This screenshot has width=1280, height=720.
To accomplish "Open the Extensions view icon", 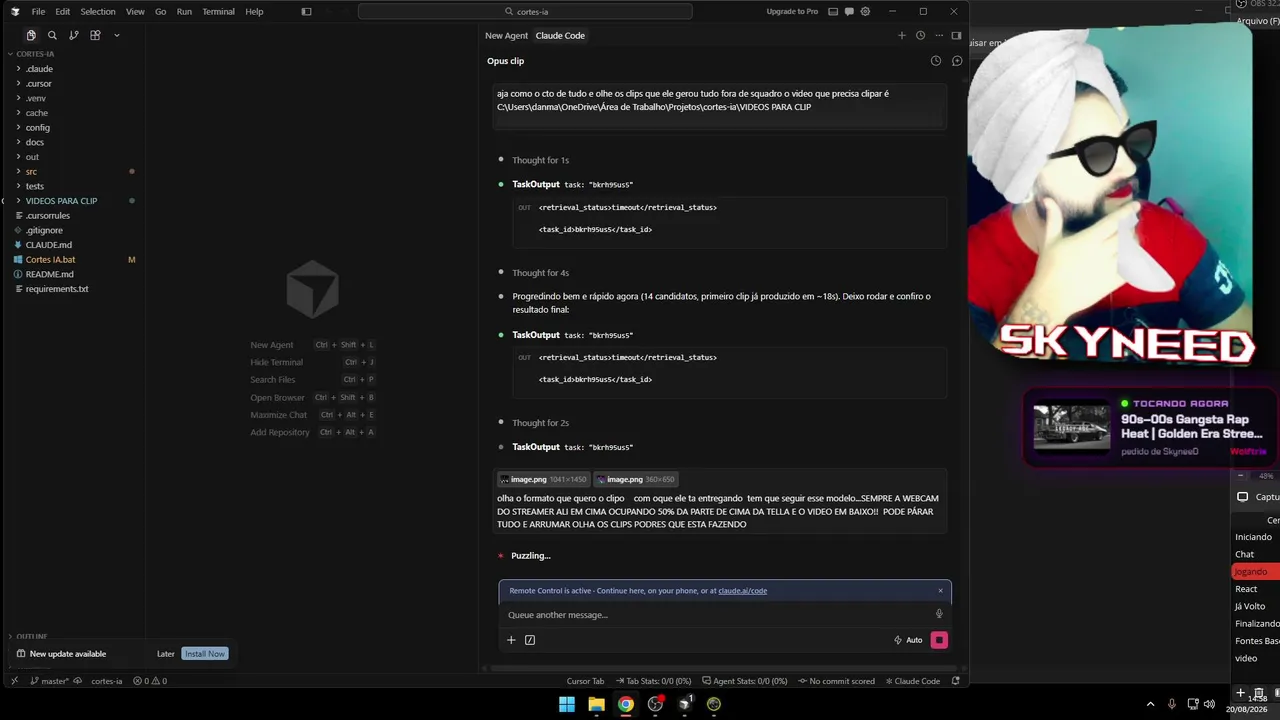I will (x=95, y=35).
